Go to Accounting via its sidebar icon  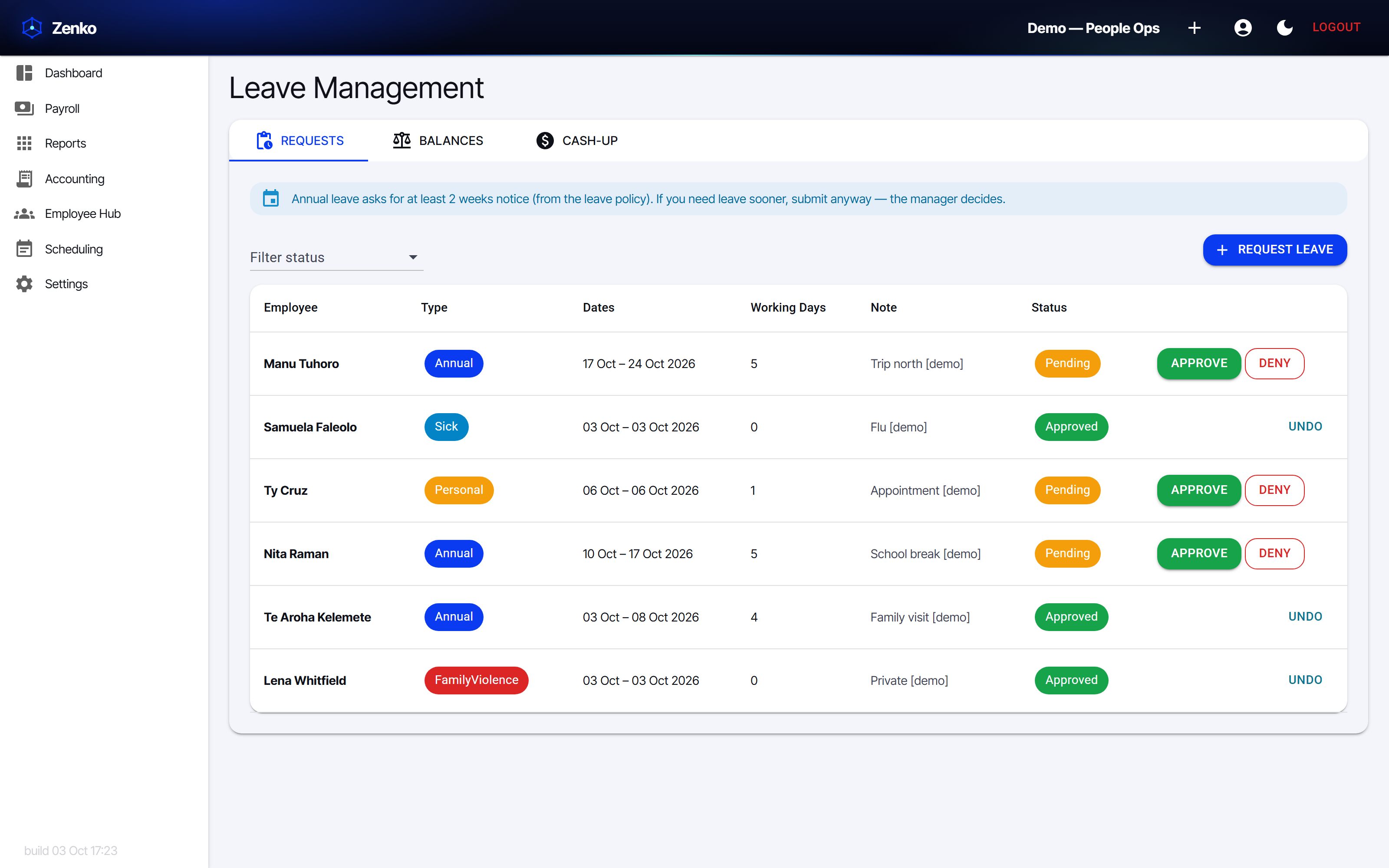24,178
